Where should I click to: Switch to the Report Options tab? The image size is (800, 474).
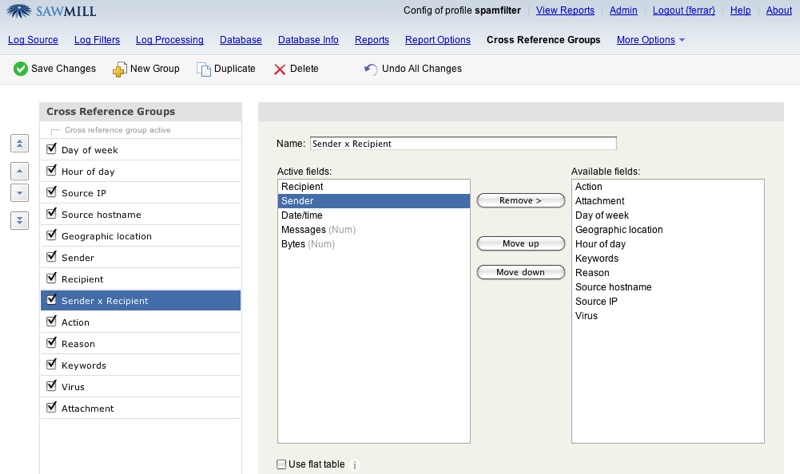(x=437, y=40)
